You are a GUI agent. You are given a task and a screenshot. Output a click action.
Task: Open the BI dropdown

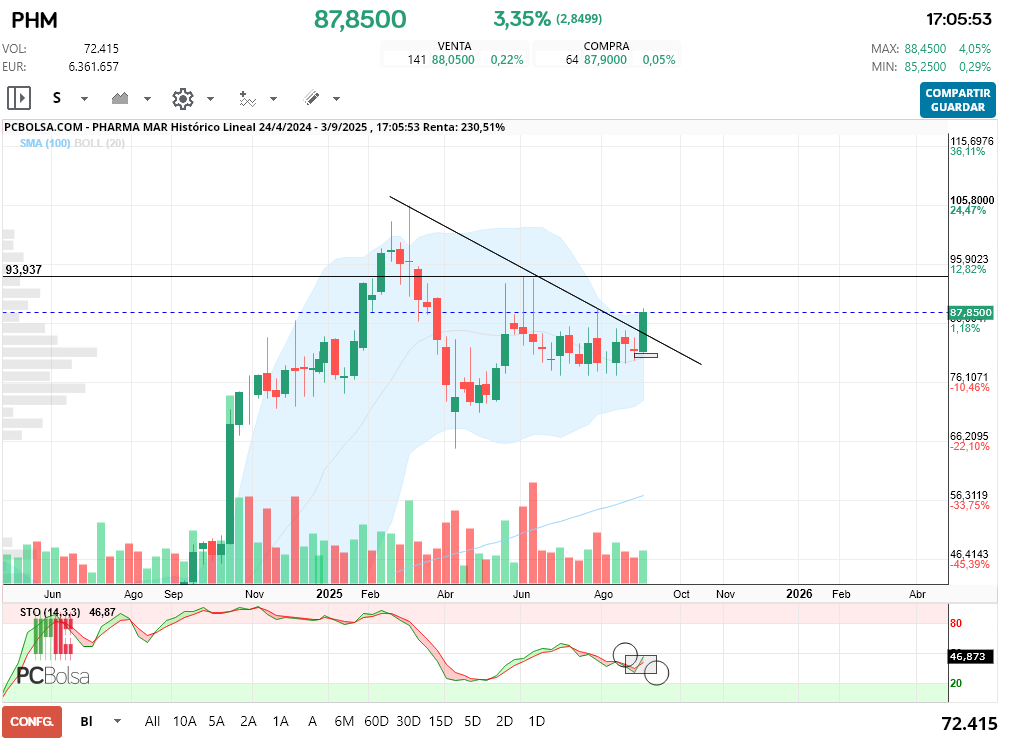(86, 722)
